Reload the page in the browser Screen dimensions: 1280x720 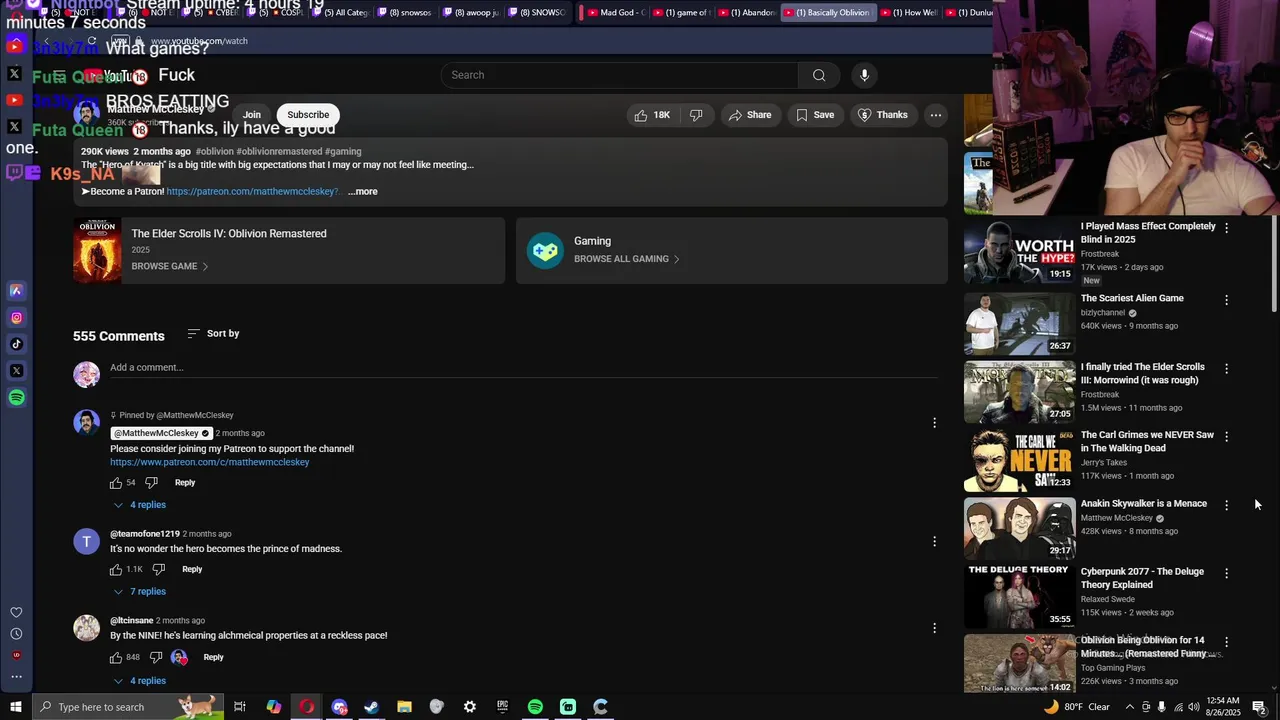(92, 41)
